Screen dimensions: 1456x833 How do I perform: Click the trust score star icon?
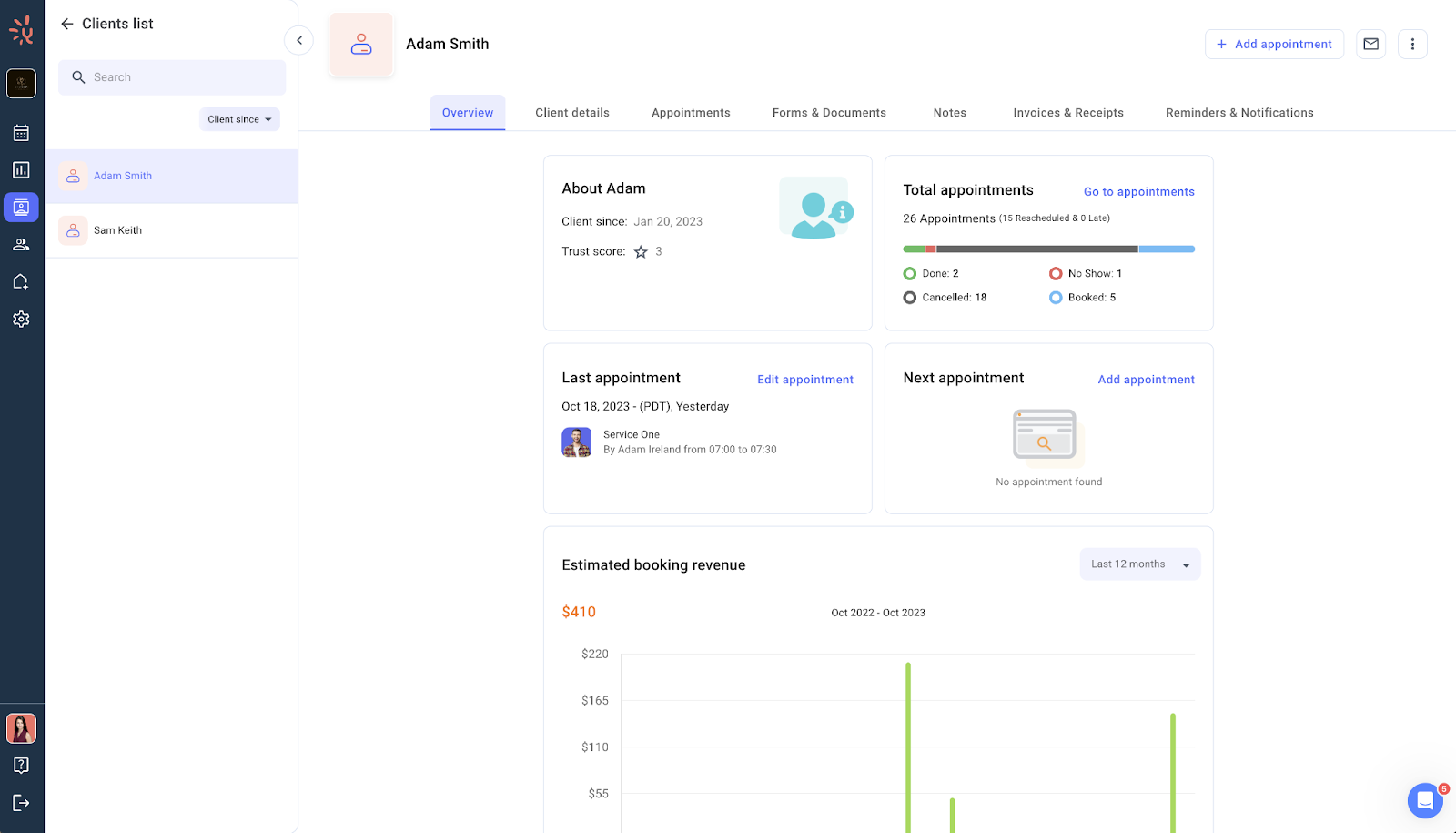(641, 252)
